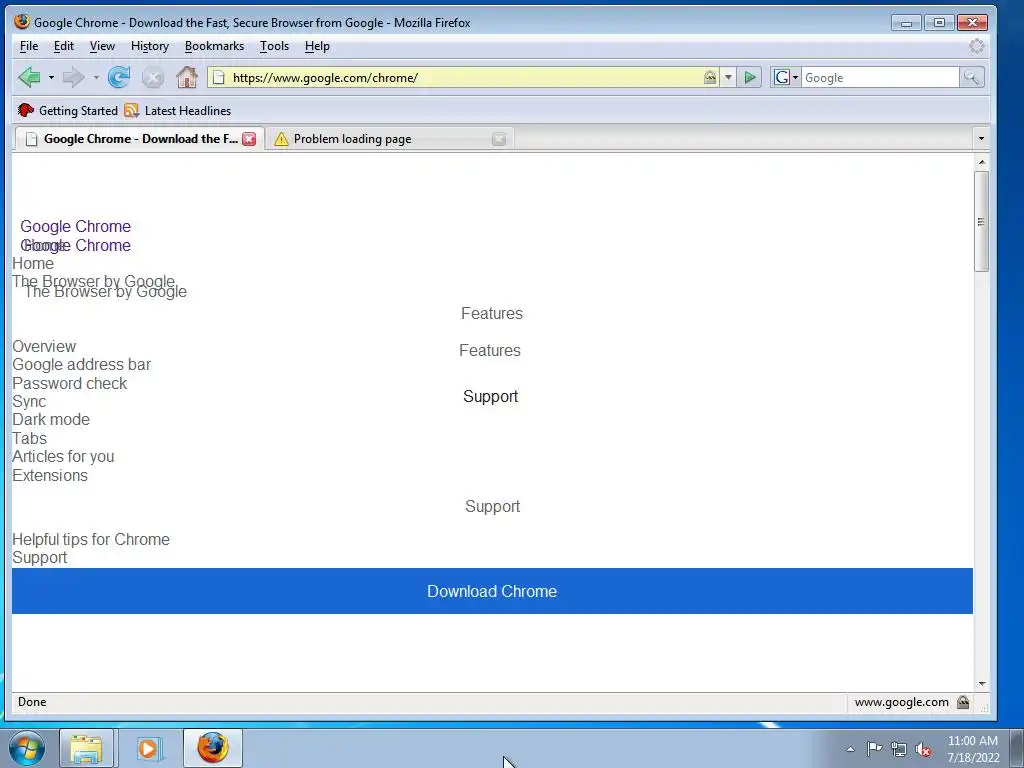Open the Tools menu

click(274, 46)
